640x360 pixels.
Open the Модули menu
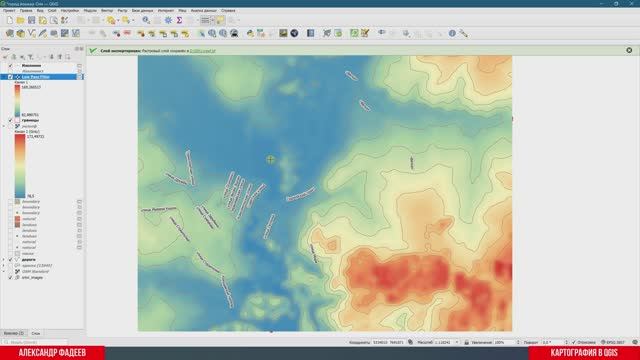click(90, 10)
